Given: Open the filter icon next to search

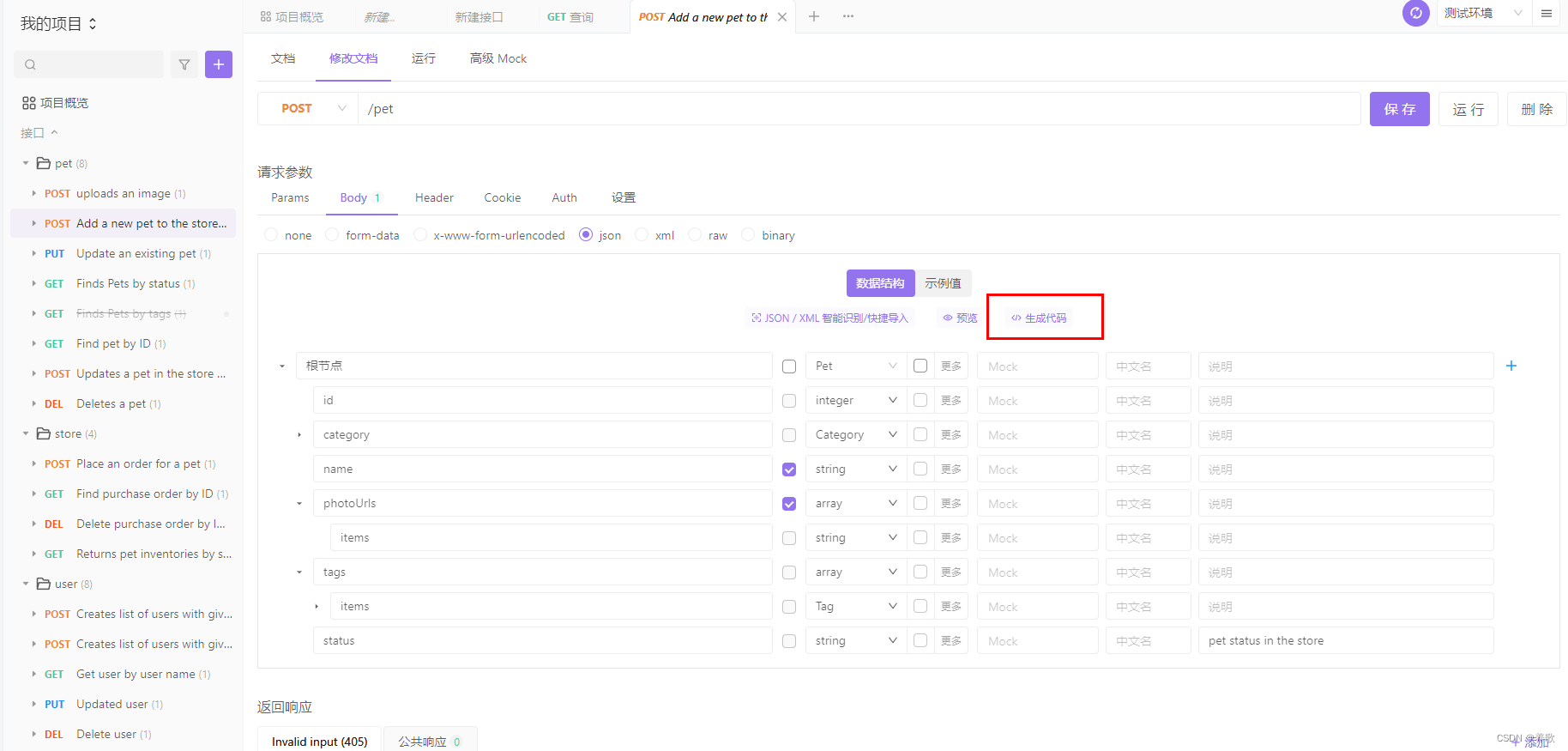Looking at the screenshot, I should tap(184, 64).
